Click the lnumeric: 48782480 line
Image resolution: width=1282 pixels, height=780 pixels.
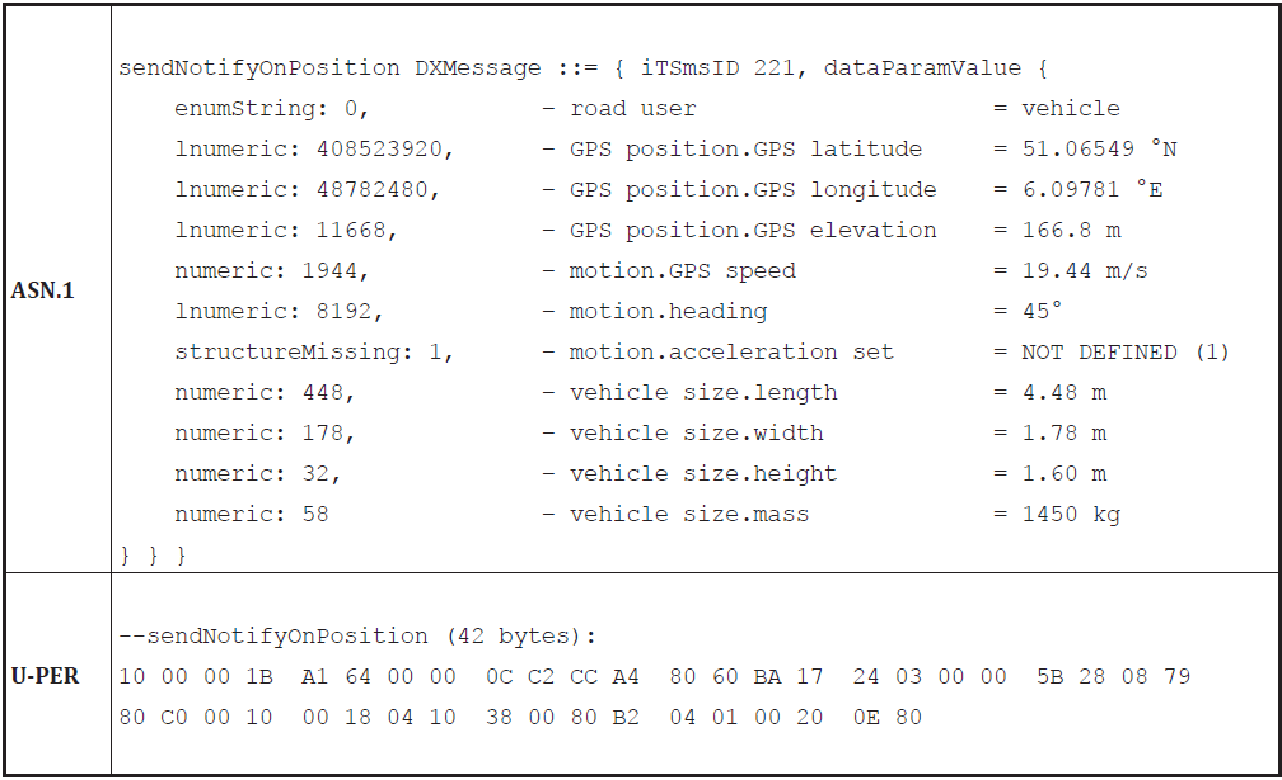point(308,190)
